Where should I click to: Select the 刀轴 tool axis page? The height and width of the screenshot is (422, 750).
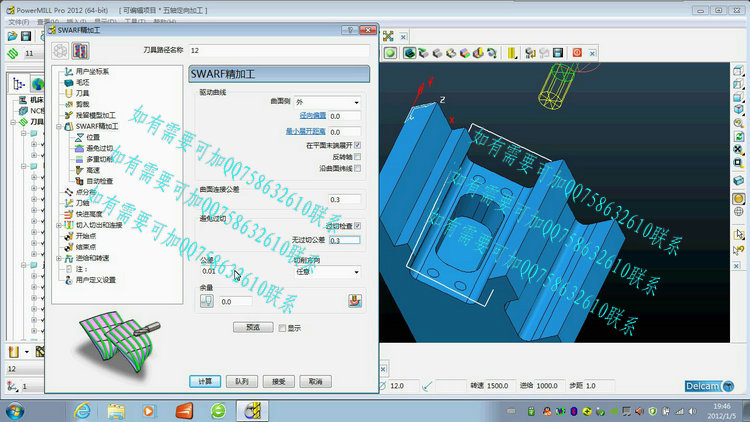click(82, 203)
